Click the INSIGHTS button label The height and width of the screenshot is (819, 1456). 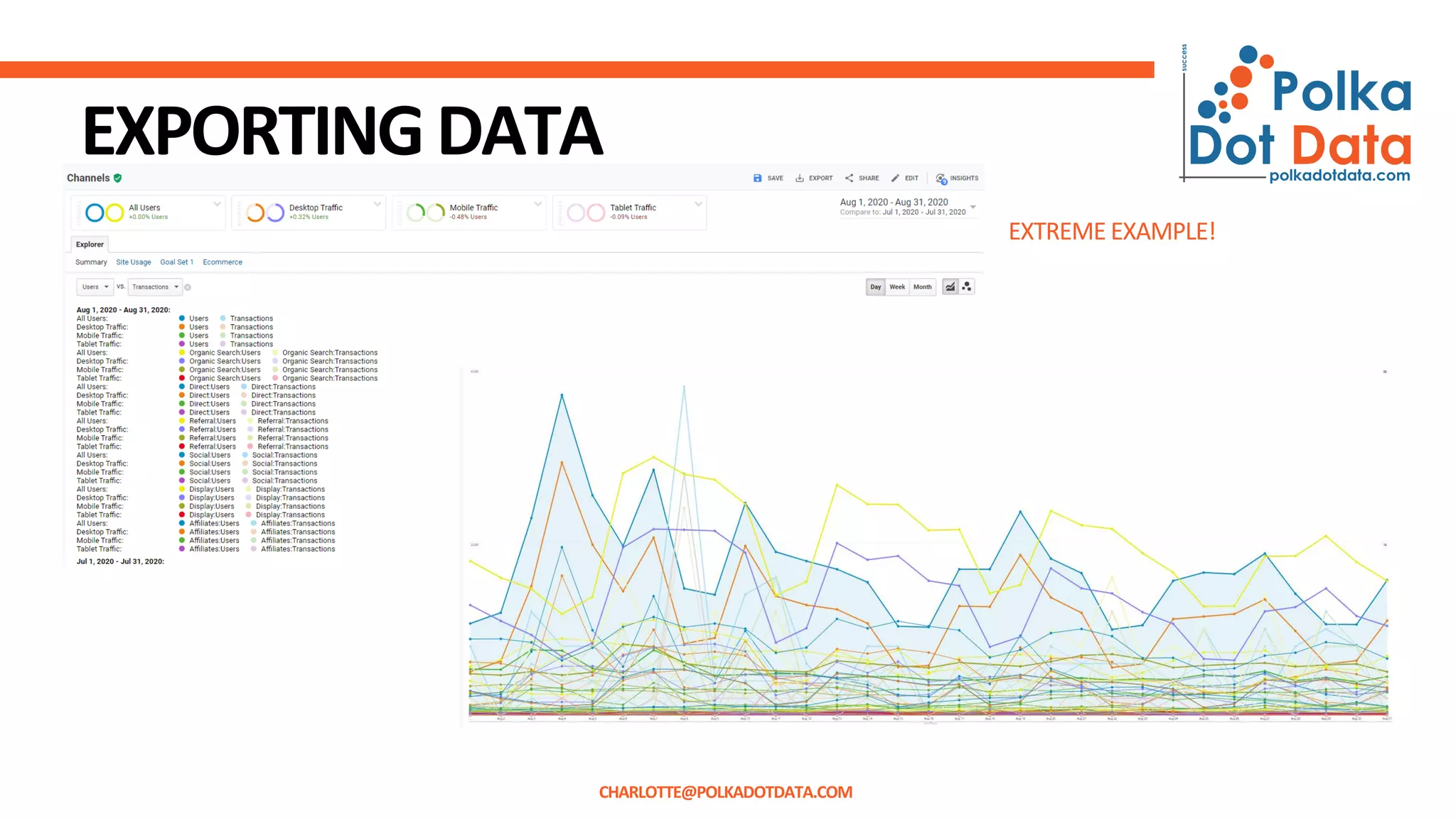click(x=964, y=178)
